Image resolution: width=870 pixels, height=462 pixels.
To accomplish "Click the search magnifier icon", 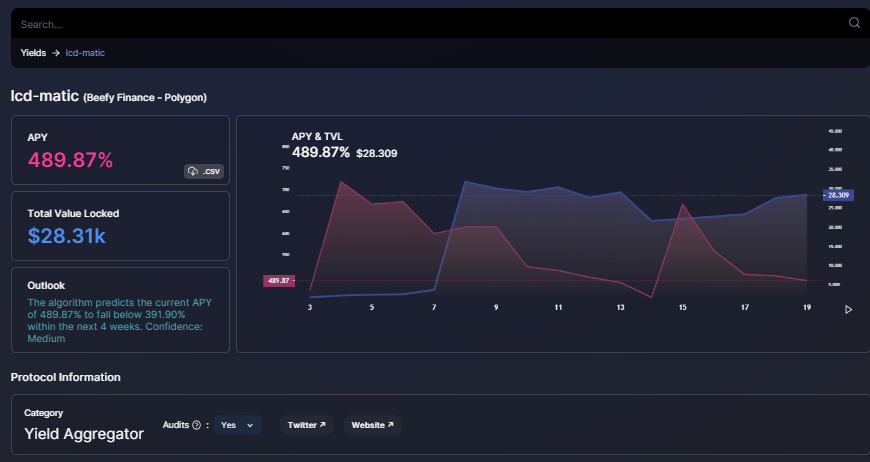I will (x=854, y=23).
